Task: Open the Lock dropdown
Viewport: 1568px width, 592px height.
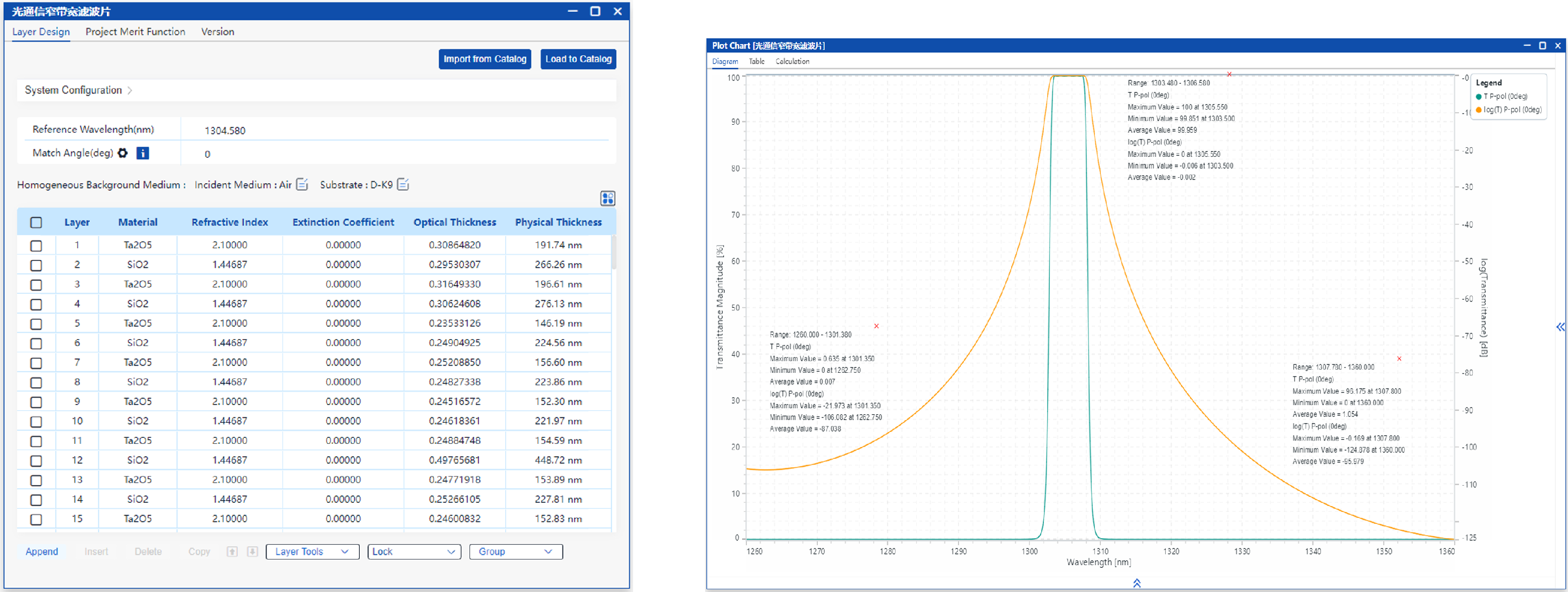Action: pyautogui.click(x=414, y=552)
